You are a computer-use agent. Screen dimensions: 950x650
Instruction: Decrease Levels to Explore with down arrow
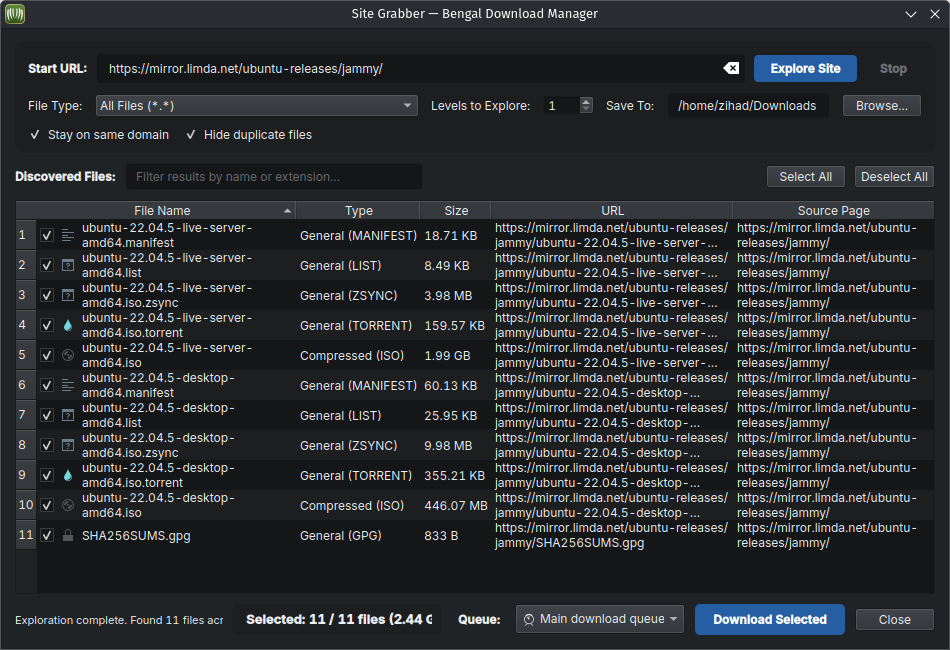point(586,110)
